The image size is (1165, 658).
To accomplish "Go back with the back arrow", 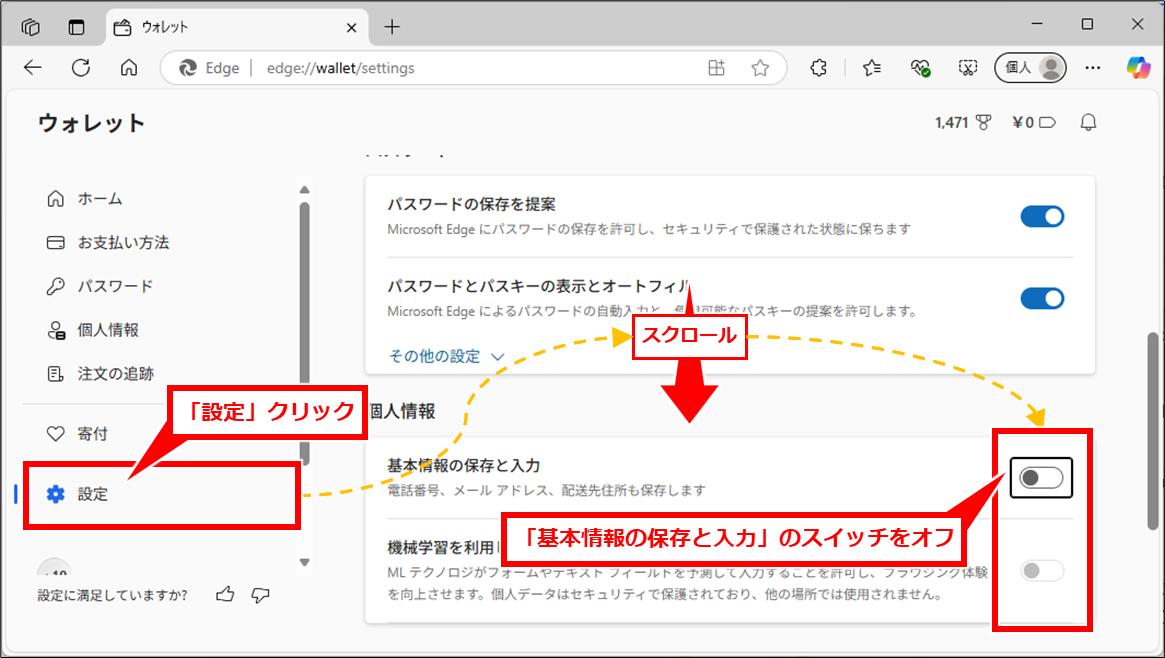I will coord(33,68).
